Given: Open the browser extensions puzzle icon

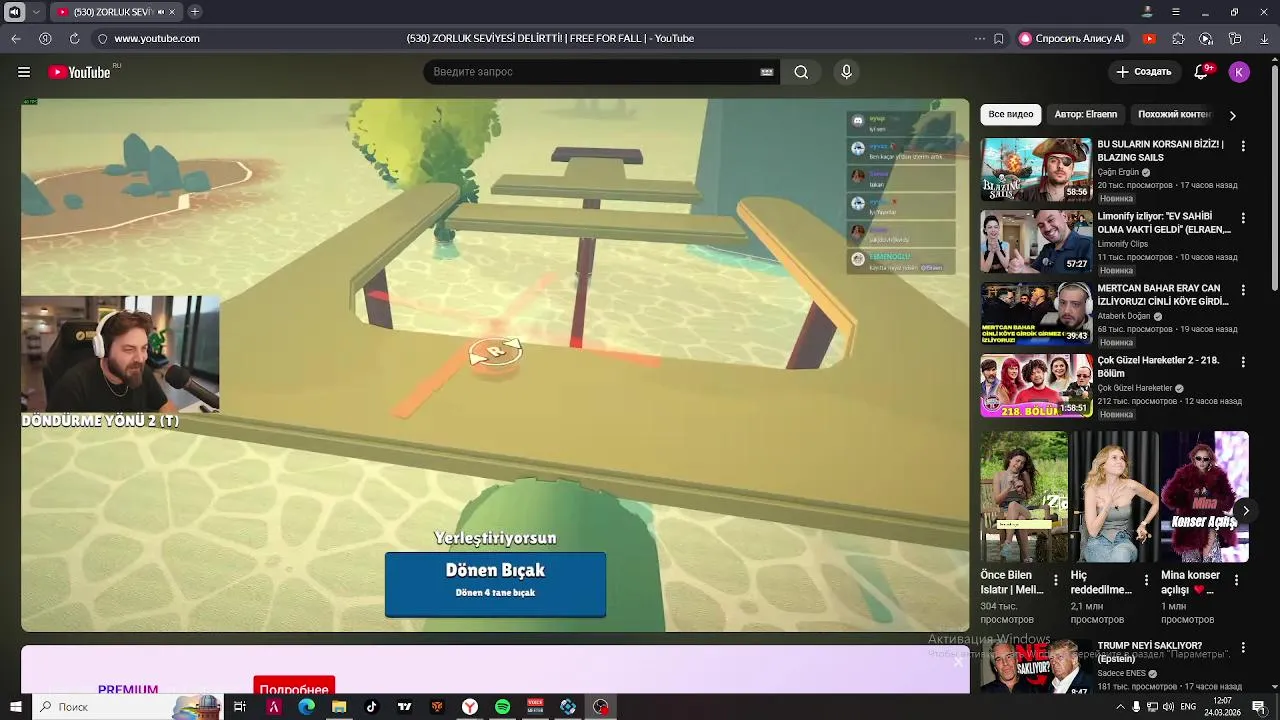Looking at the screenshot, I should pyautogui.click(x=1178, y=38).
